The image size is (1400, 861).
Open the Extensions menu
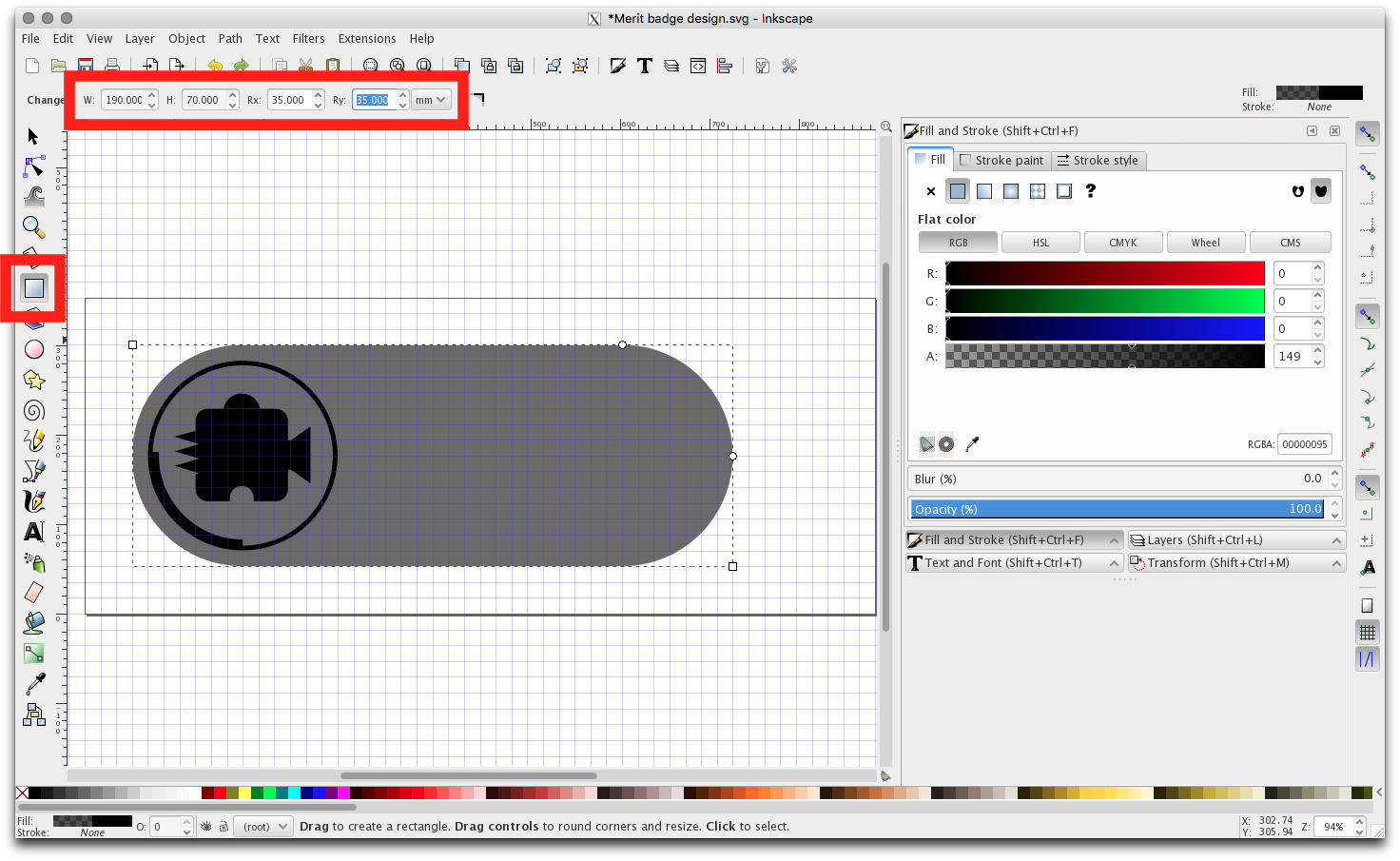click(366, 39)
